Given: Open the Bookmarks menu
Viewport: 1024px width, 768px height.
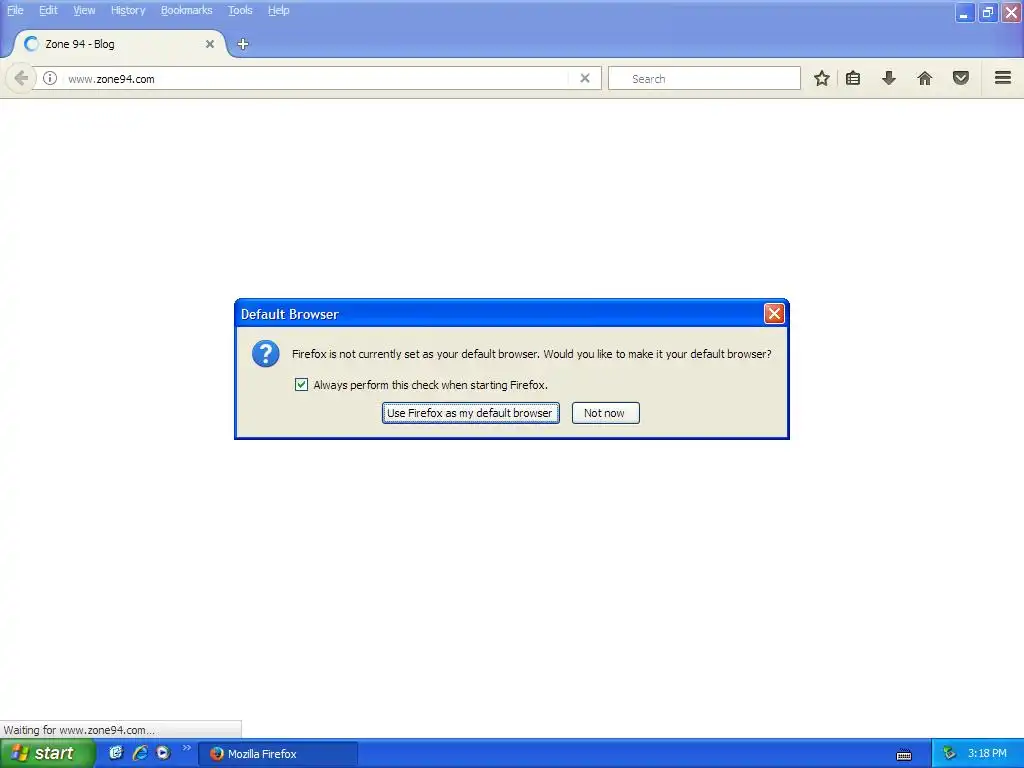Looking at the screenshot, I should [187, 10].
